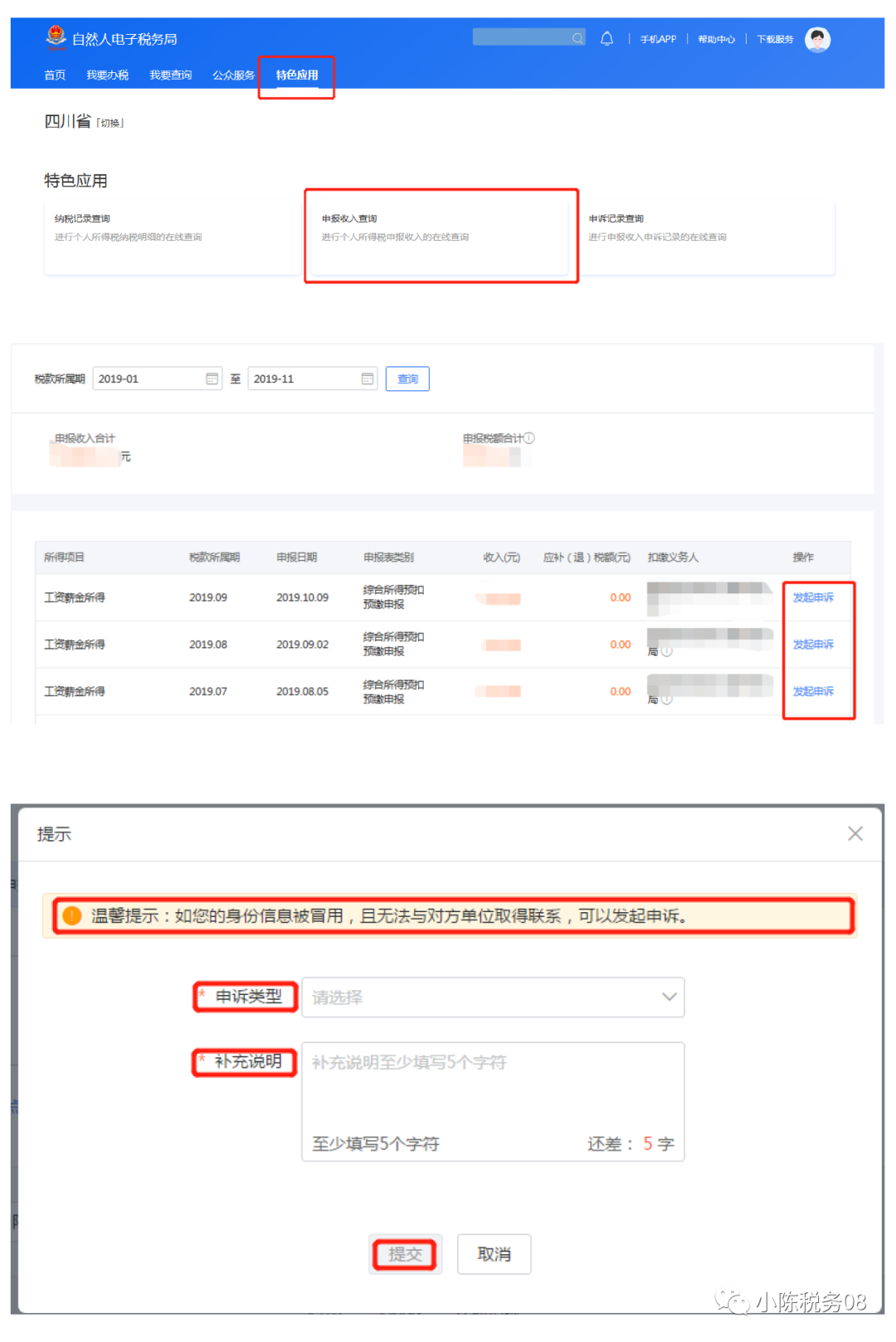Click warning icon in 温馨提示 banner
896x1342 pixels.
click(x=72, y=915)
